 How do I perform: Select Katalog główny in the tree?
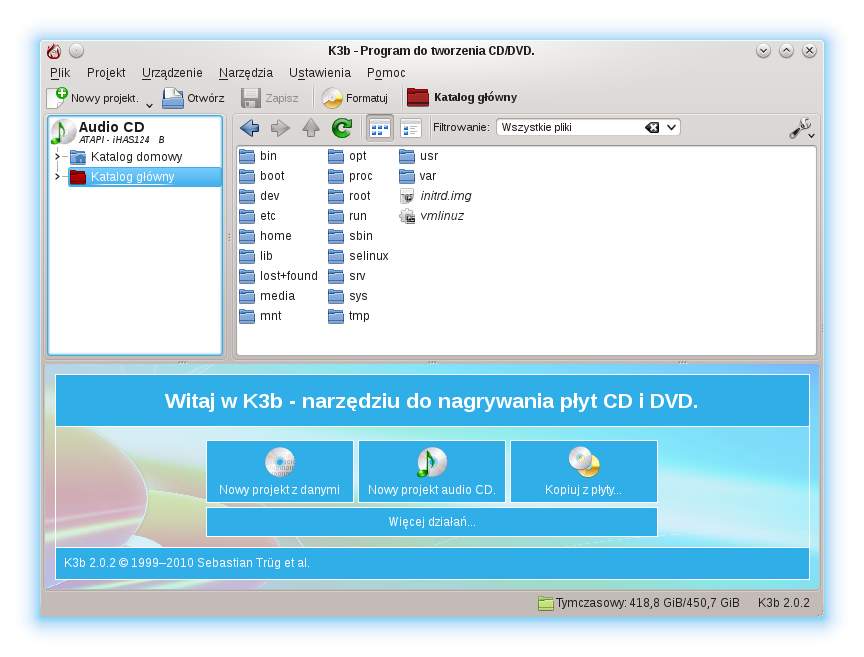tap(144, 176)
